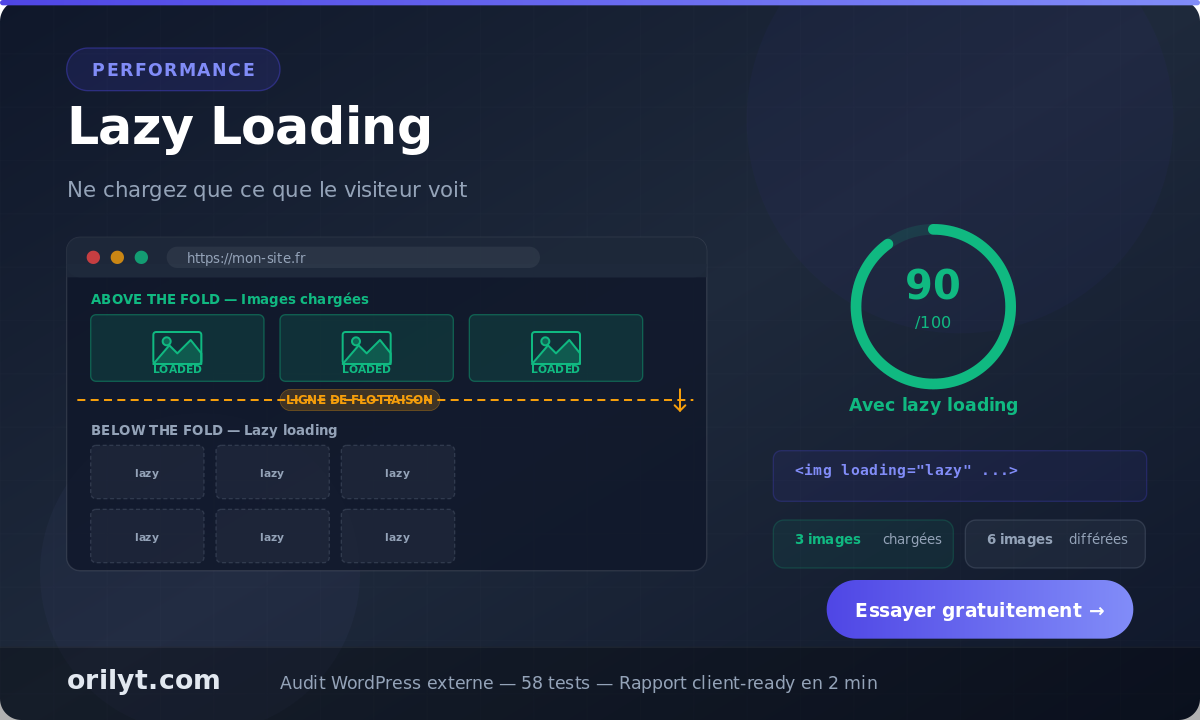This screenshot has width=1200, height=720.
Task: Click the Lazy Loading main heading
Action: pos(249,128)
